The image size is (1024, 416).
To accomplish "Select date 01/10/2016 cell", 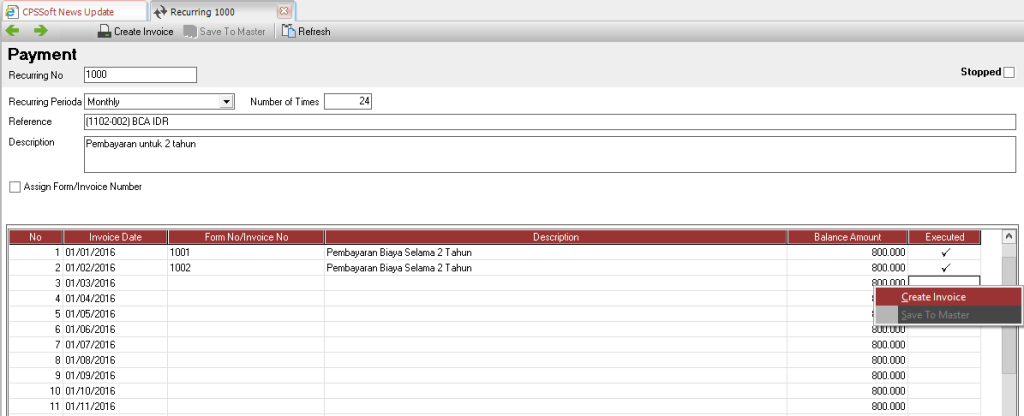I will (116, 391).
